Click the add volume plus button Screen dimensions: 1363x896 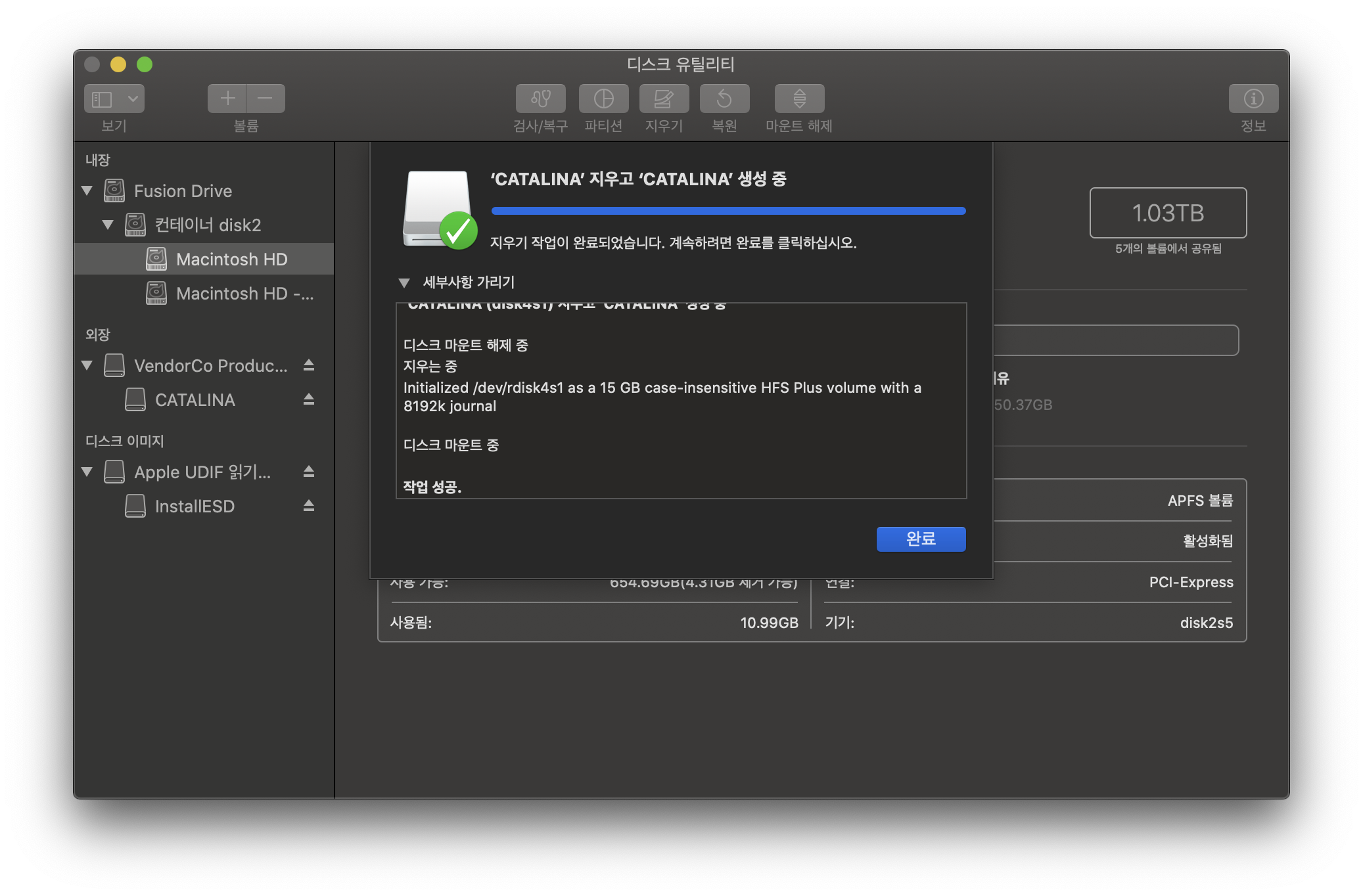coord(227,99)
